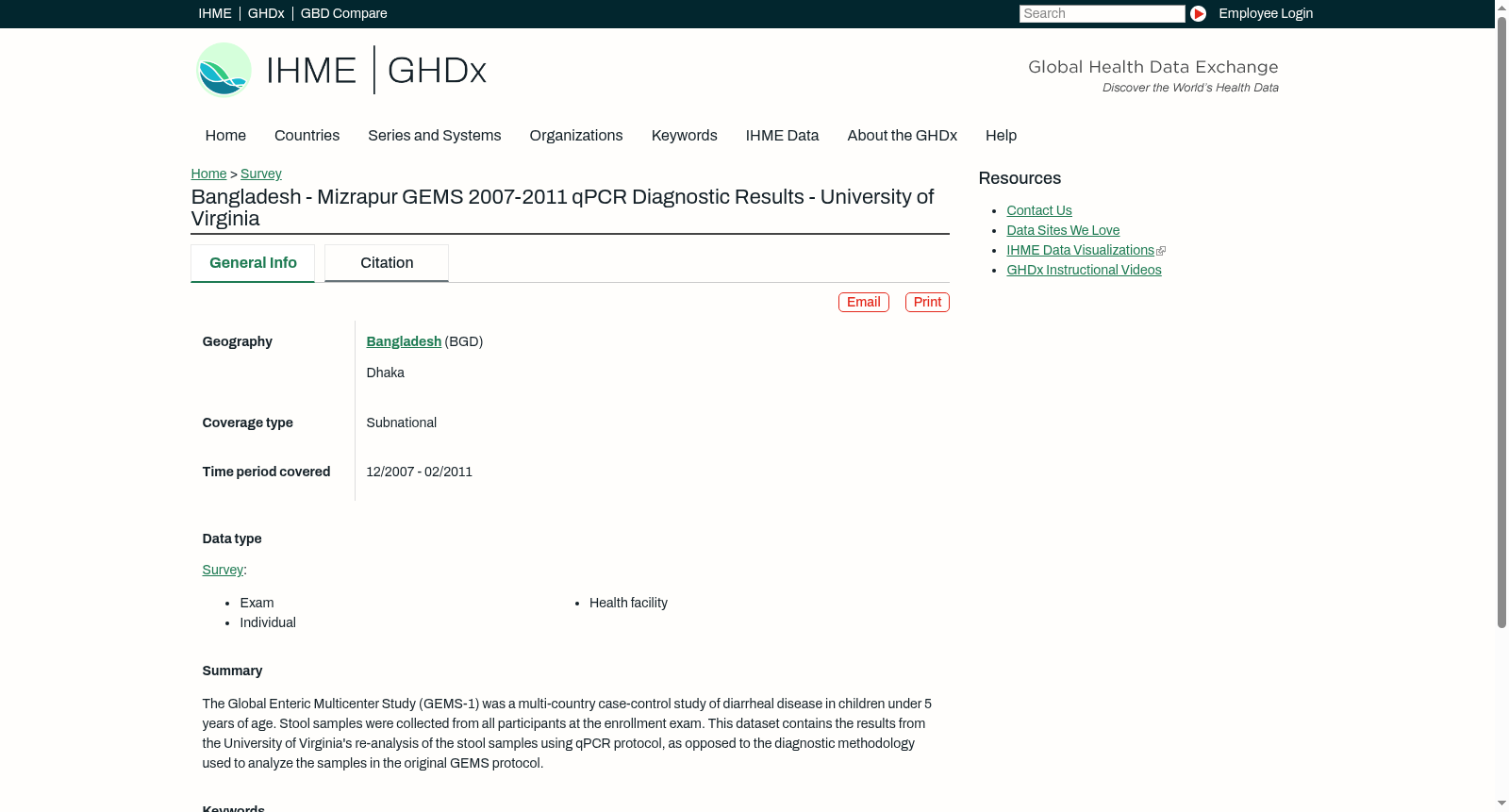Click the external link icon beside IHME Data Visualizations
The height and width of the screenshot is (812, 1509).
(x=1161, y=251)
